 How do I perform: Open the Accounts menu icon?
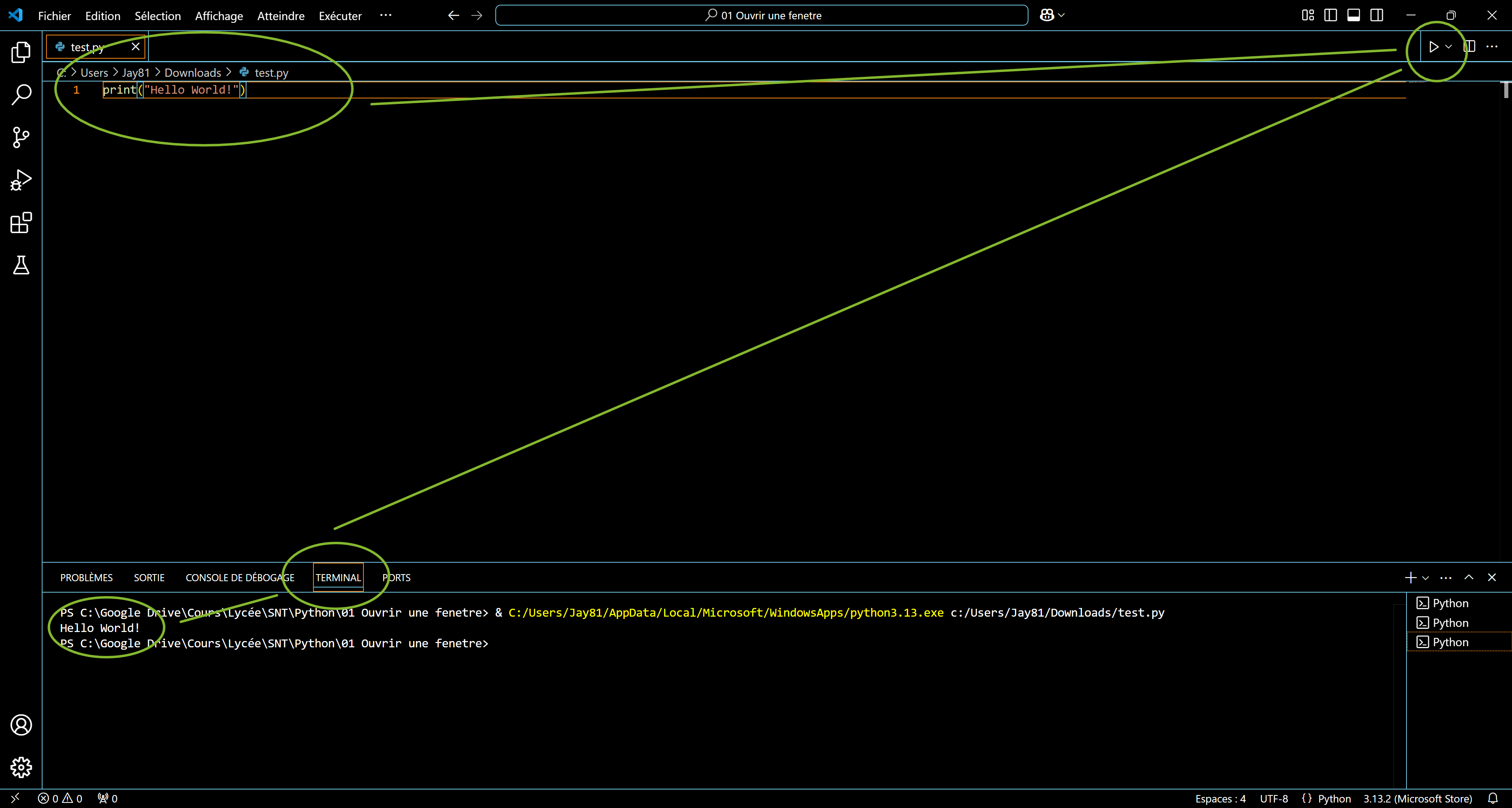[x=21, y=725]
